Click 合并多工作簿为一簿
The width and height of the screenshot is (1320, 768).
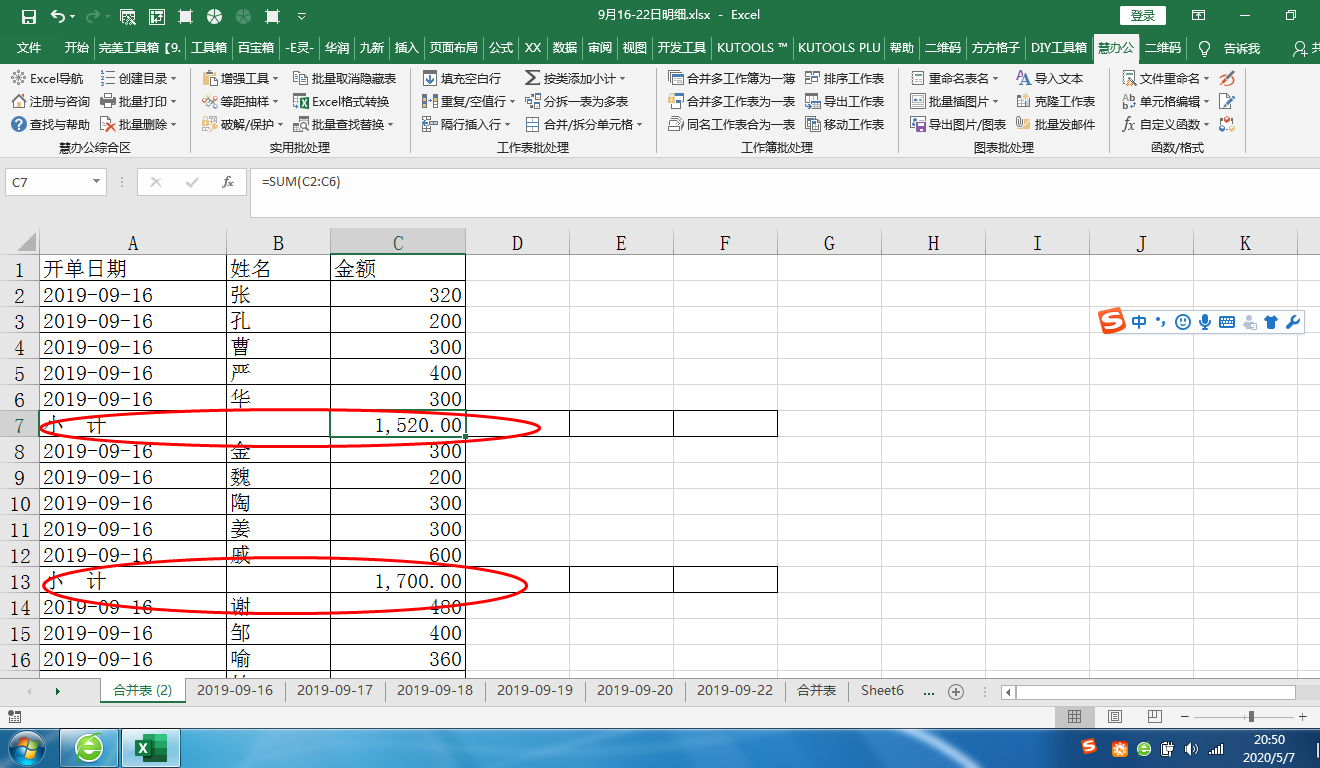pyautogui.click(x=731, y=78)
